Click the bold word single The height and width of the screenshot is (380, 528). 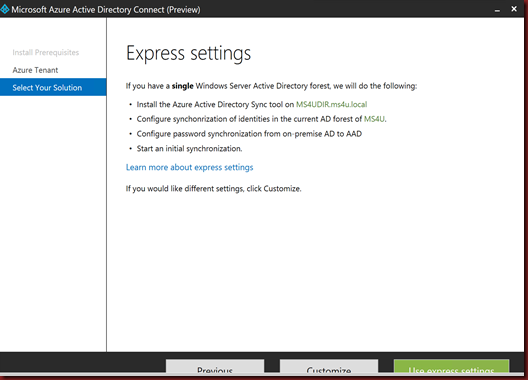click(x=183, y=86)
